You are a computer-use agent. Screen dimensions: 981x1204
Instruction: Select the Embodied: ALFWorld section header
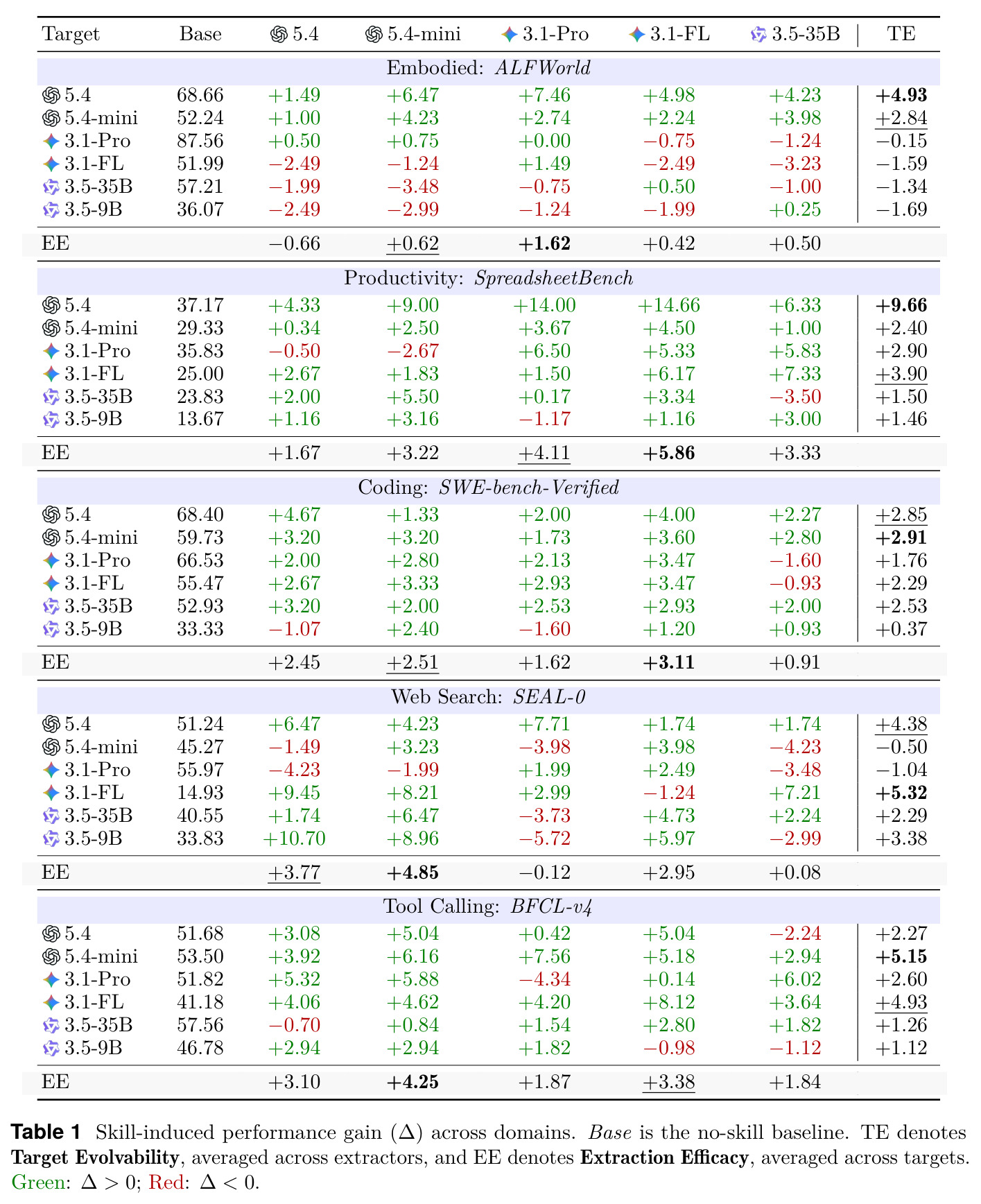[x=488, y=69]
